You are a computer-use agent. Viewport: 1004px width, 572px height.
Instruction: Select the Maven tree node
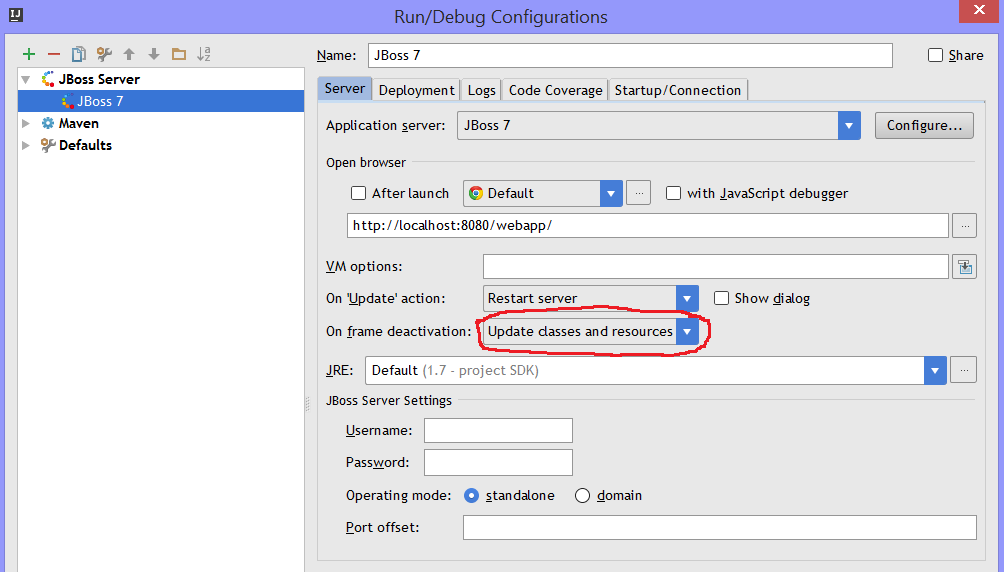pos(78,123)
